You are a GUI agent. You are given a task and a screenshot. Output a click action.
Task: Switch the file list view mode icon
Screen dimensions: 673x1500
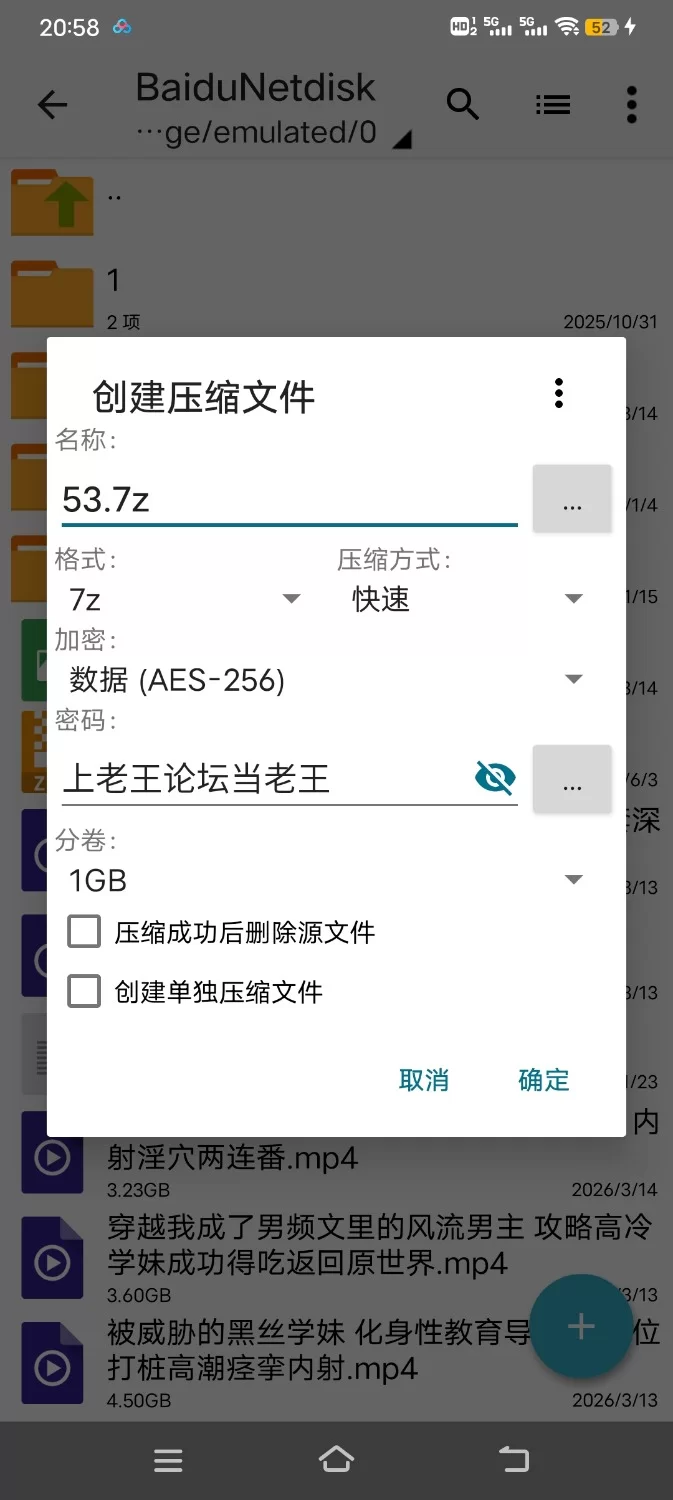[x=552, y=104]
